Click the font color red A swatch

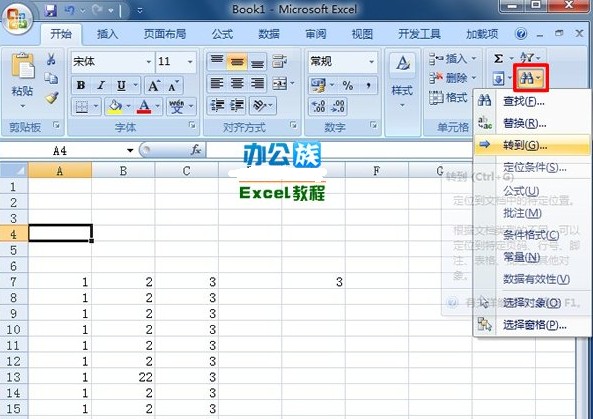point(144,106)
